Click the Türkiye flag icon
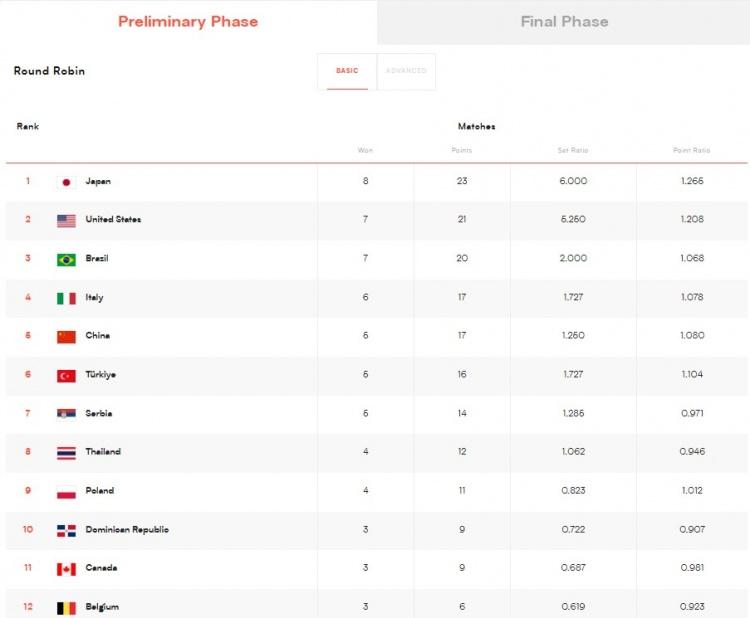 point(66,375)
